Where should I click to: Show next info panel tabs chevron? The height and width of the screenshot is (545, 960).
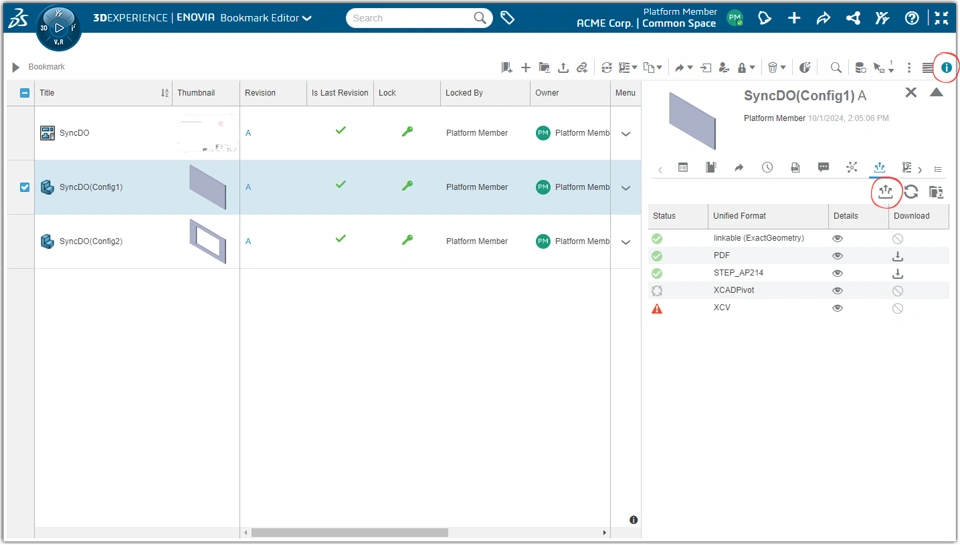click(x=920, y=170)
